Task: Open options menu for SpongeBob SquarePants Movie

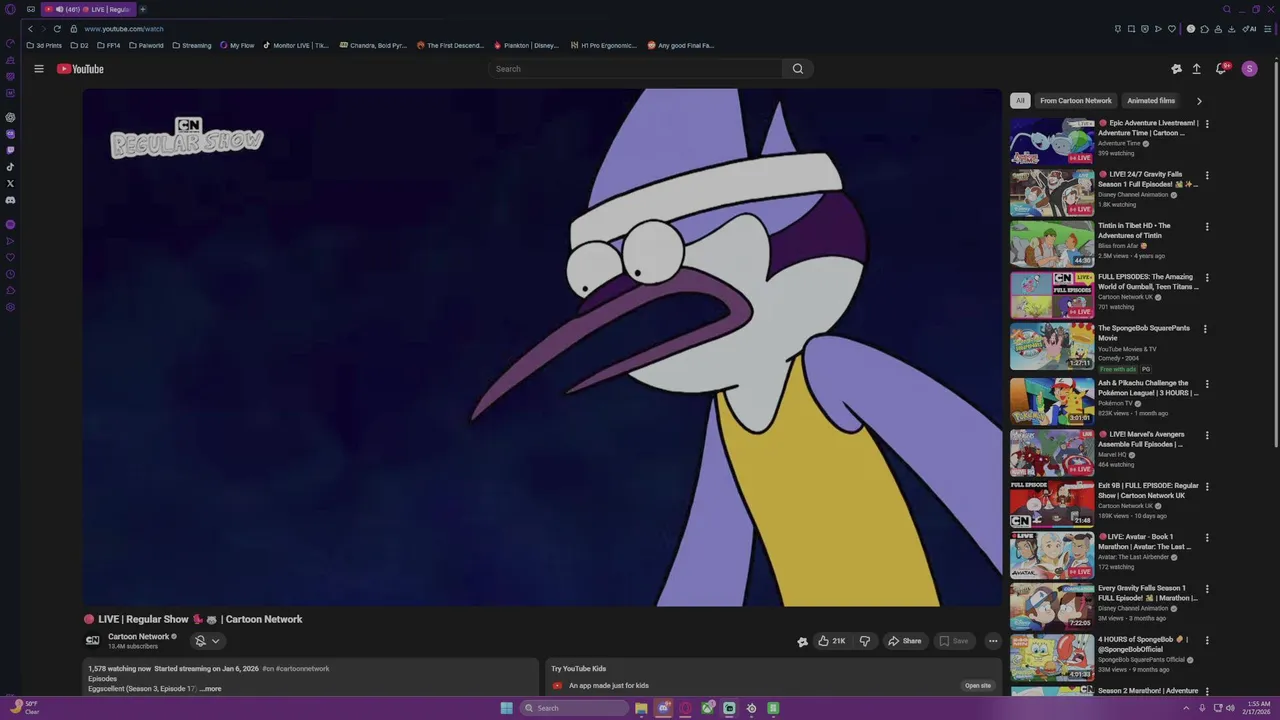Action: pyautogui.click(x=1205, y=329)
